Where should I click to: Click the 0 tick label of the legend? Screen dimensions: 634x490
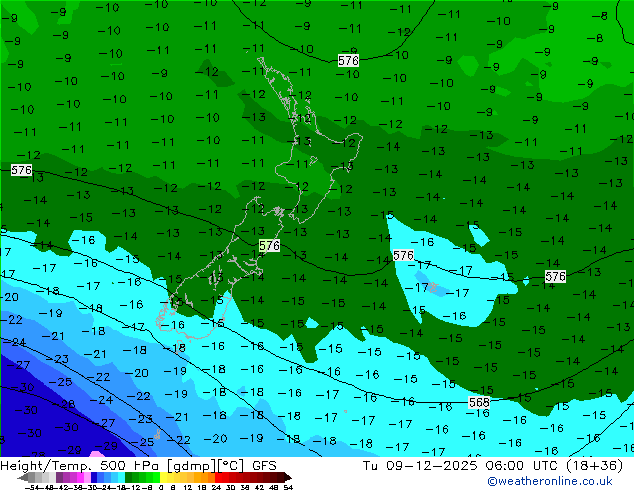(x=161, y=487)
